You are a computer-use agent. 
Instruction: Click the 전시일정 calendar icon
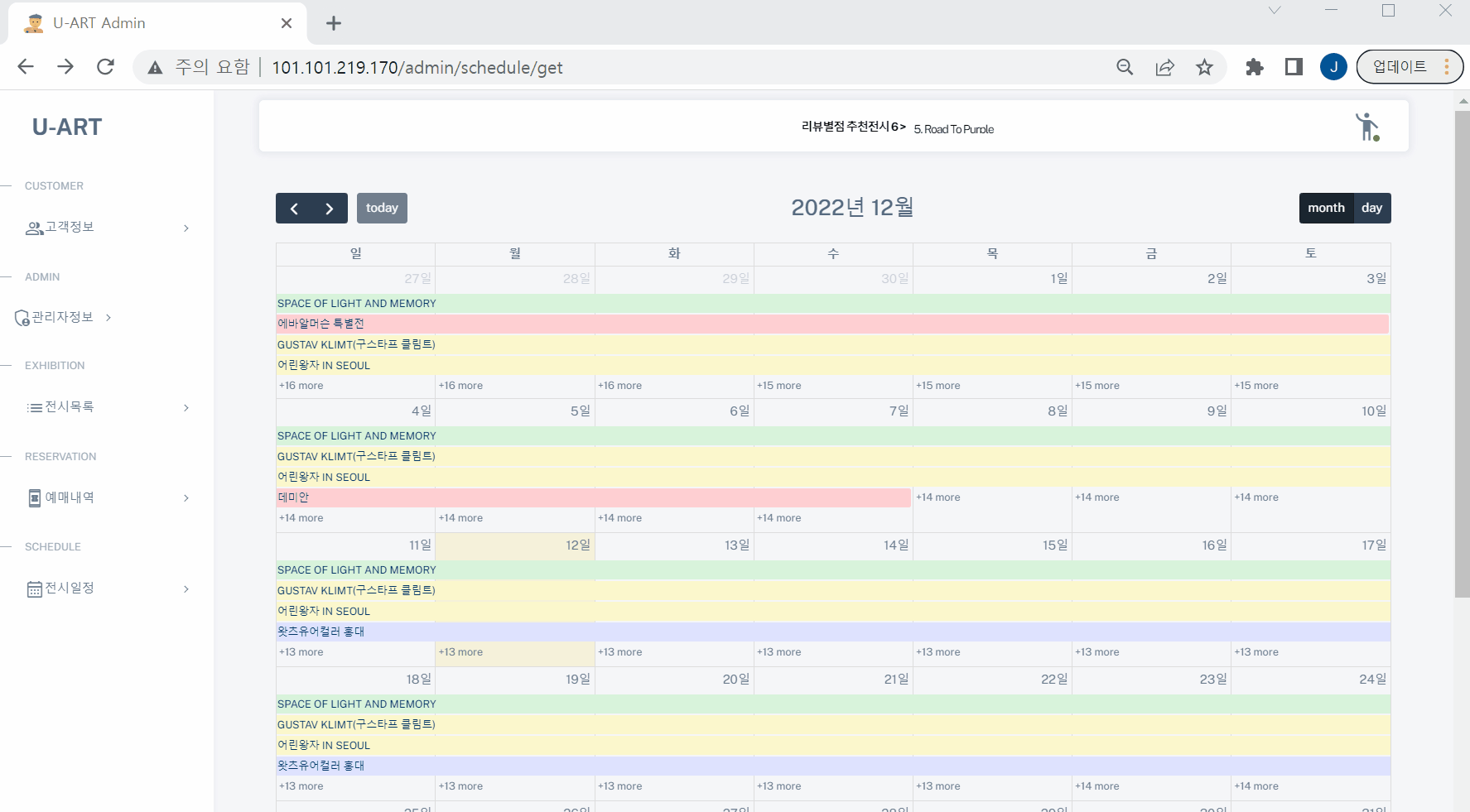pyautogui.click(x=34, y=589)
